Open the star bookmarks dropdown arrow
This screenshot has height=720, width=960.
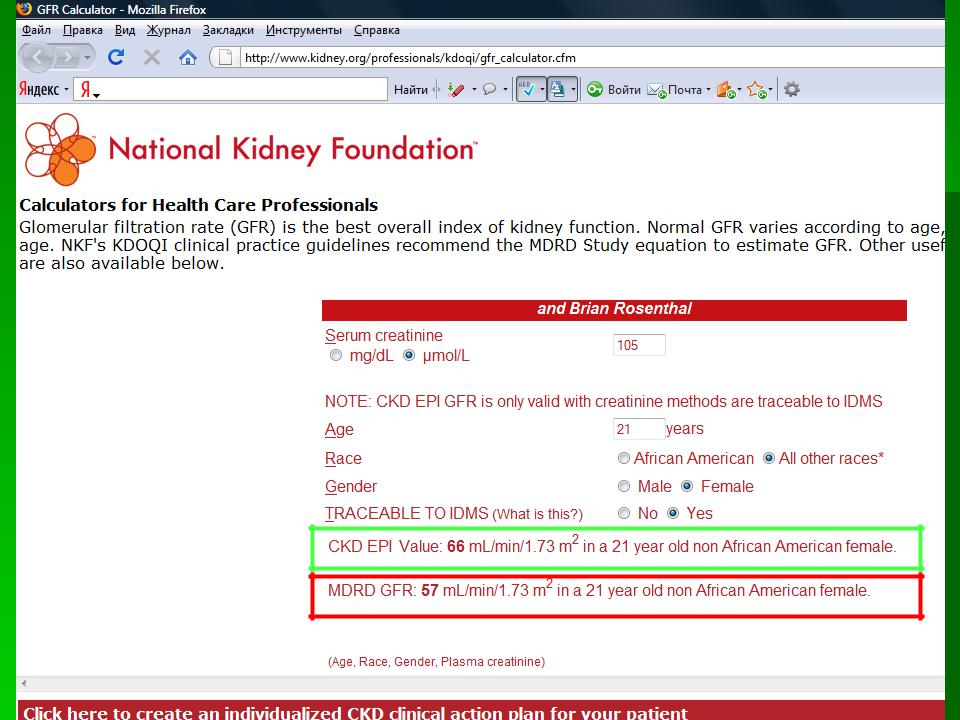click(770, 89)
